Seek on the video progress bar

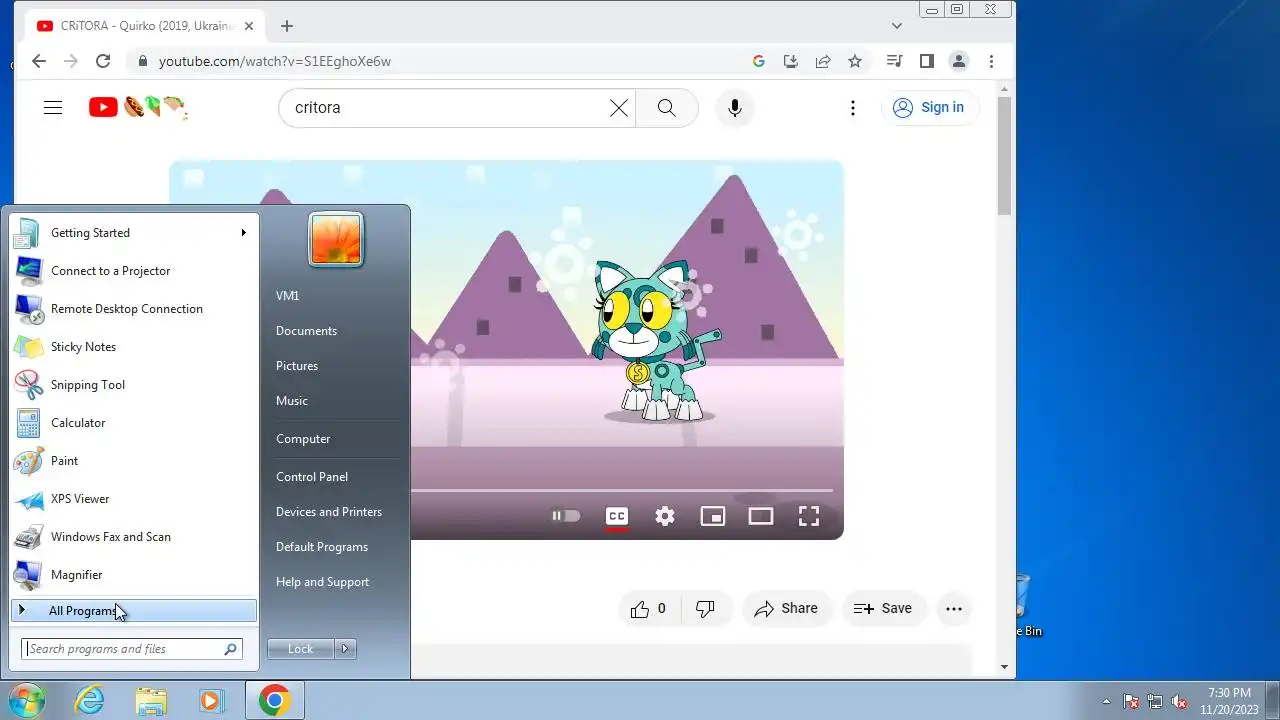(x=621, y=490)
